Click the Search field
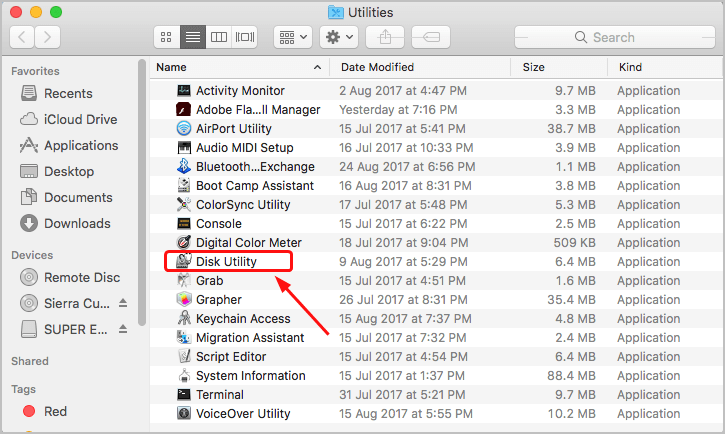This screenshot has width=725, height=434. pos(615,37)
